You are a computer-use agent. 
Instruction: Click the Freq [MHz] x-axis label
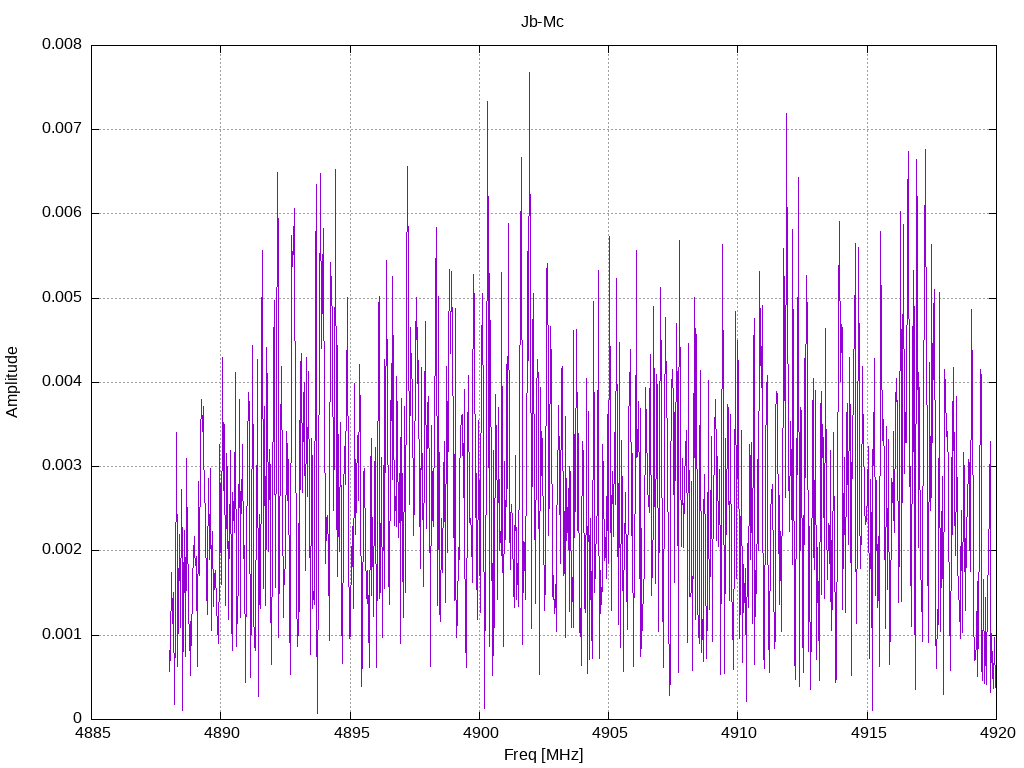click(543, 755)
